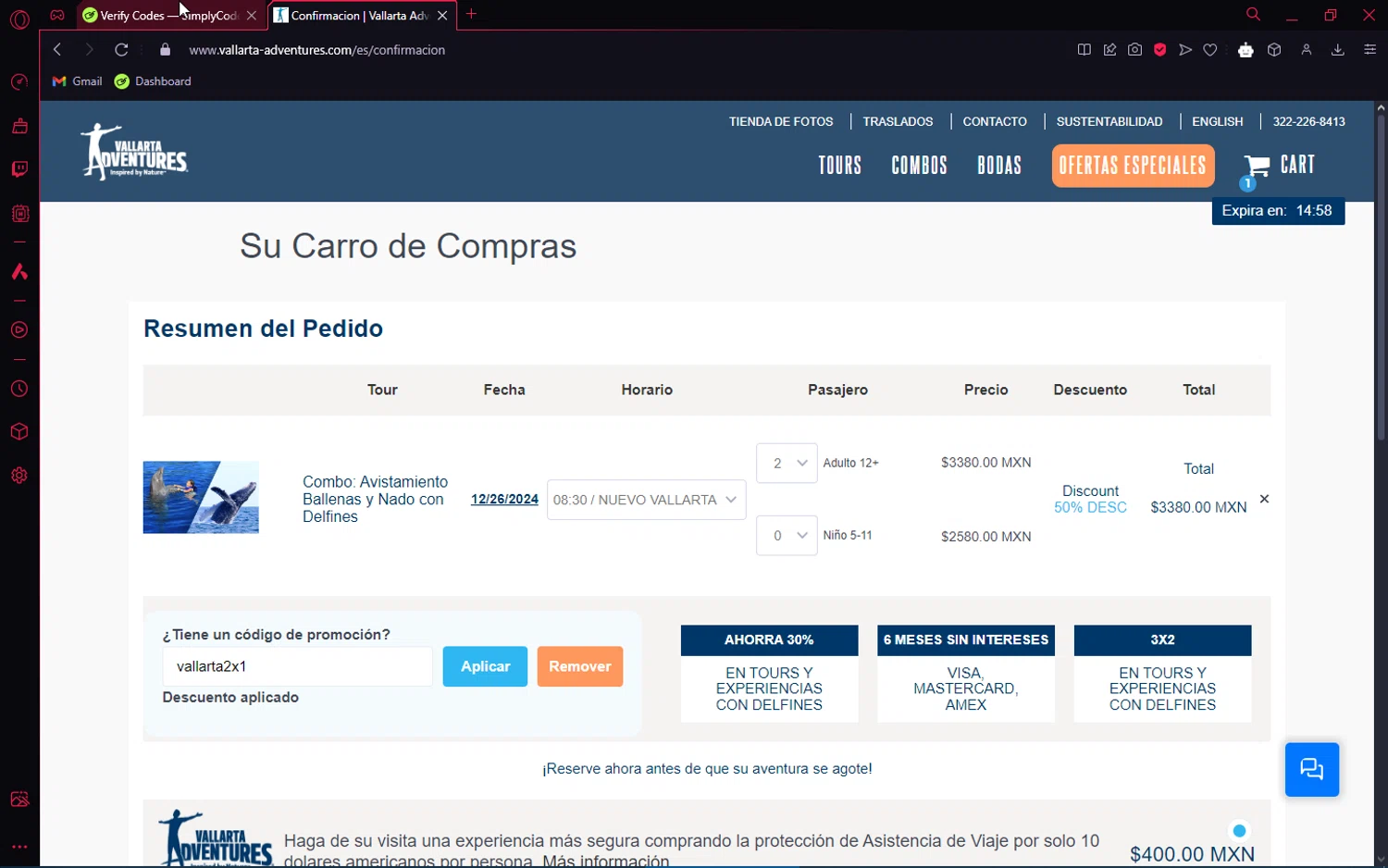Image resolution: width=1388 pixels, height=868 pixels.
Task: Open a new browser tab
Action: [x=472, y=14]
